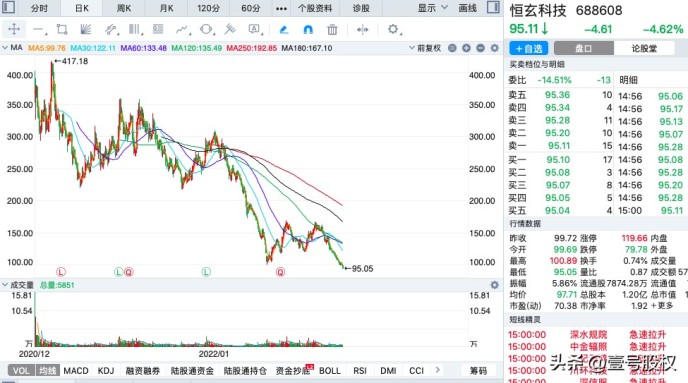Collapse the 成交量 volume panel
688x383 pixels.
point(5,285)
